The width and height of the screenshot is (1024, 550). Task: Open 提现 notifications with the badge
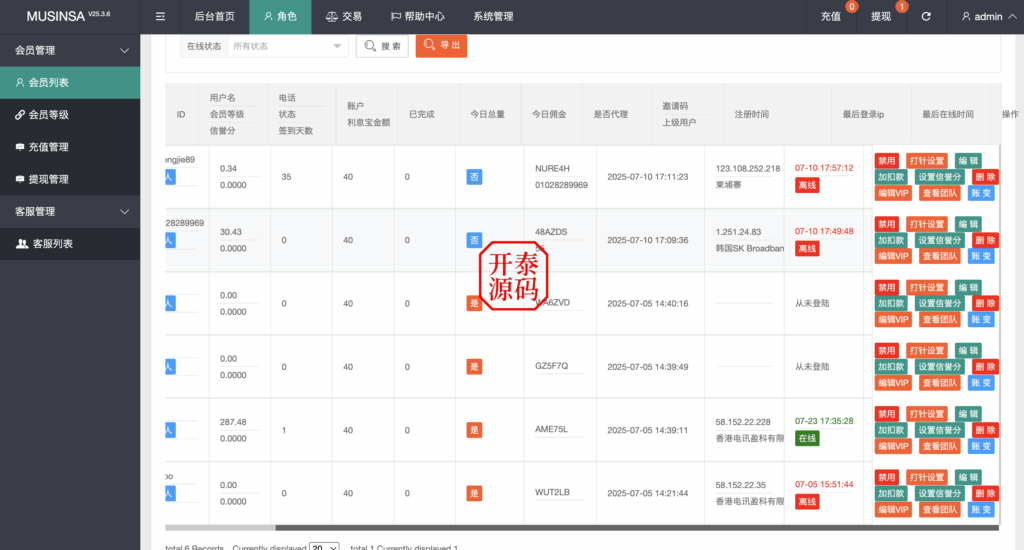click(881, 17)
